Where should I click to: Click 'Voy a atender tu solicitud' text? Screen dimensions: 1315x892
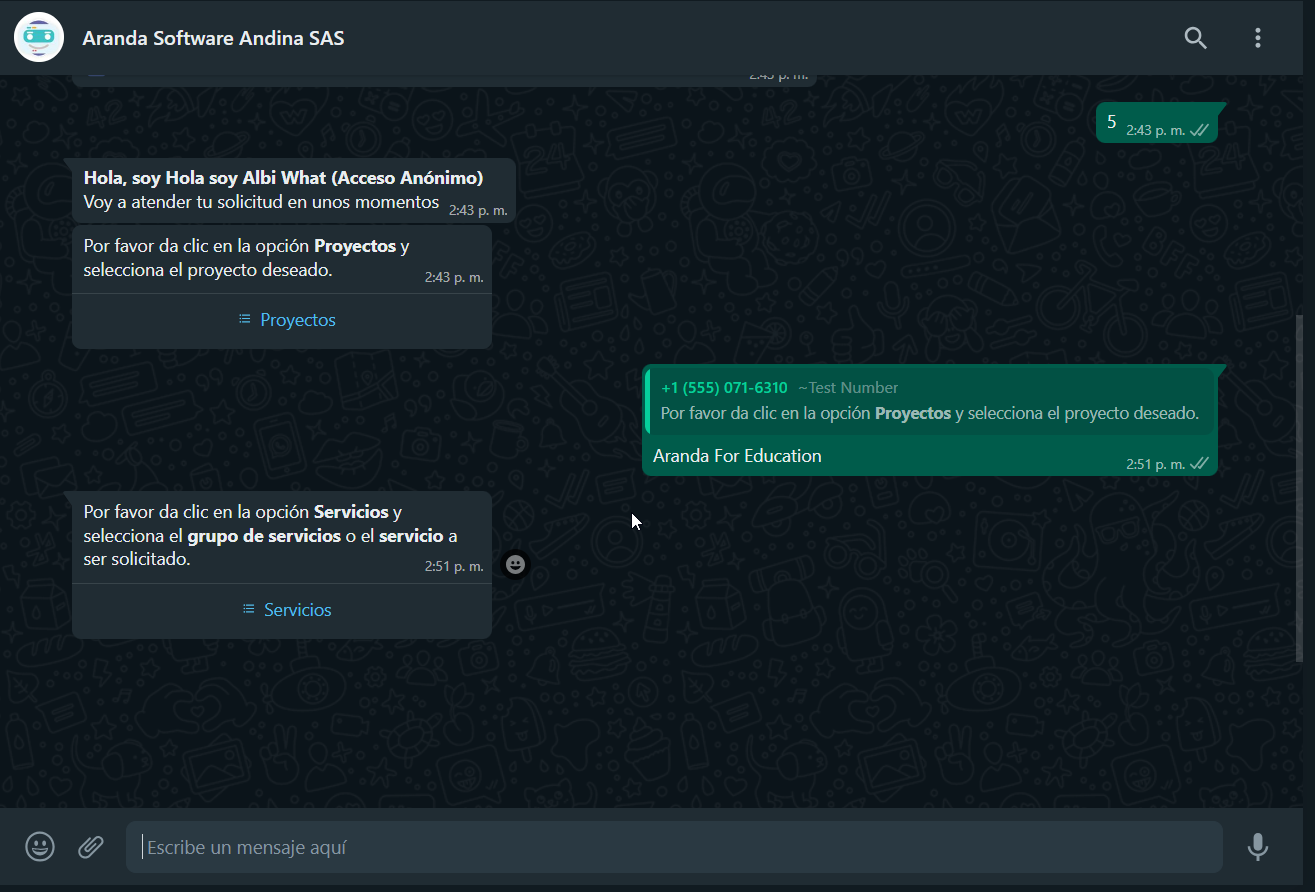[261, 202]
